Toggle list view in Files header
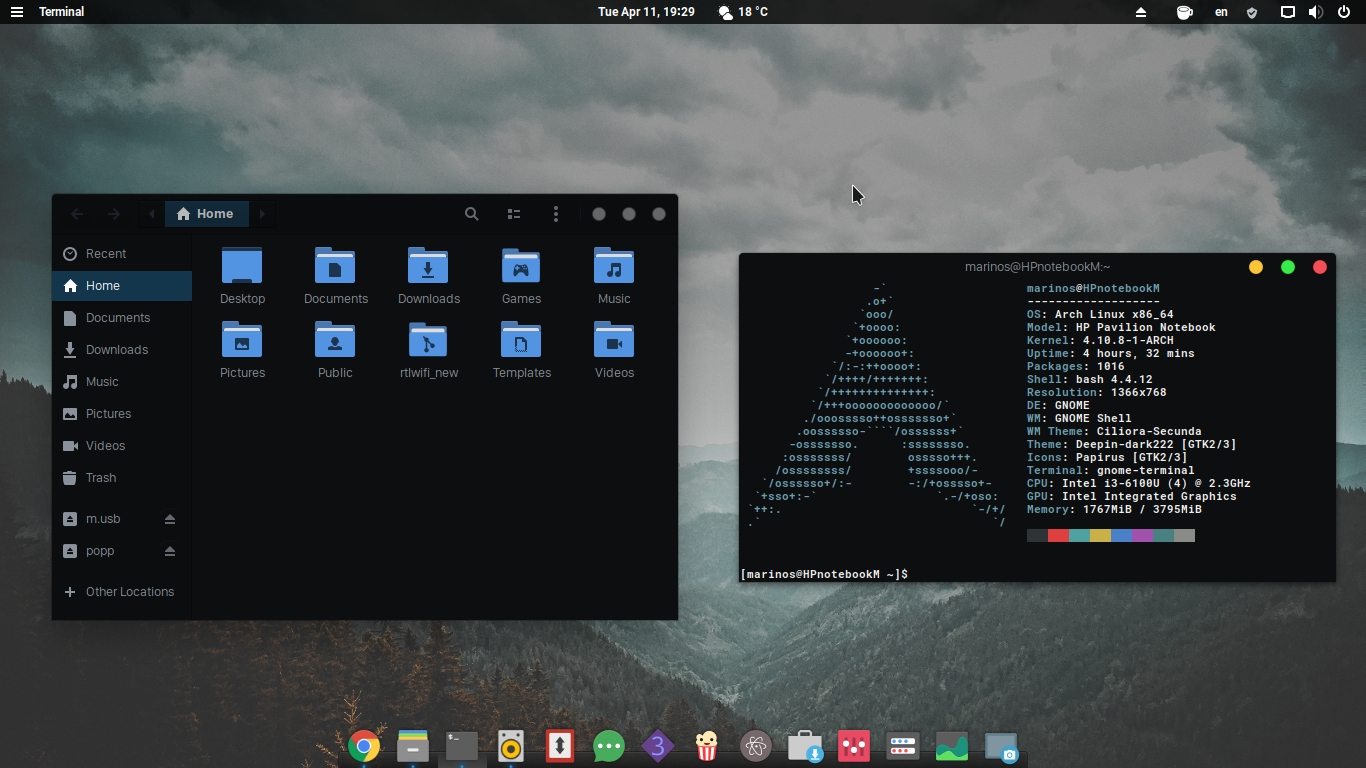The height and width of the screenshot is (768, 1366). (x=514, y=214)
